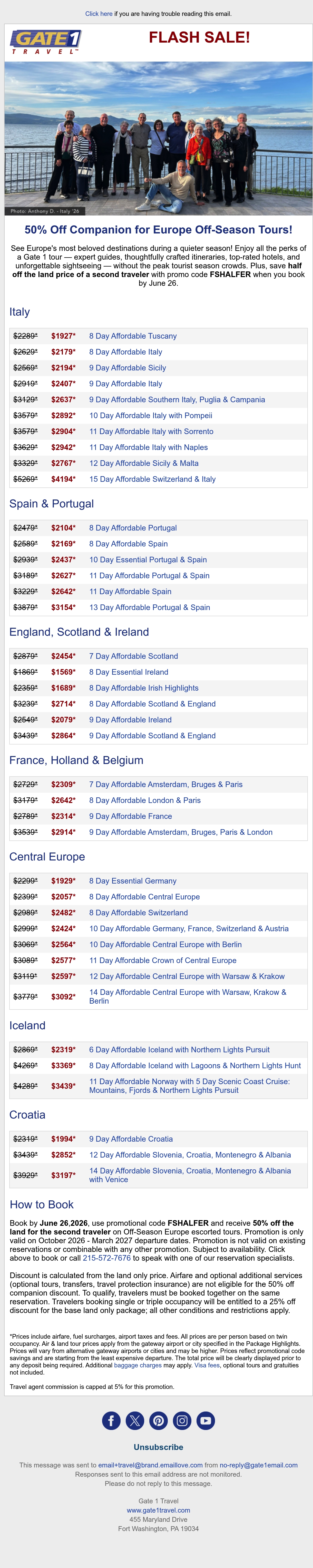
Task: Open the Instagram social icon
Action: pos(182,1421)
